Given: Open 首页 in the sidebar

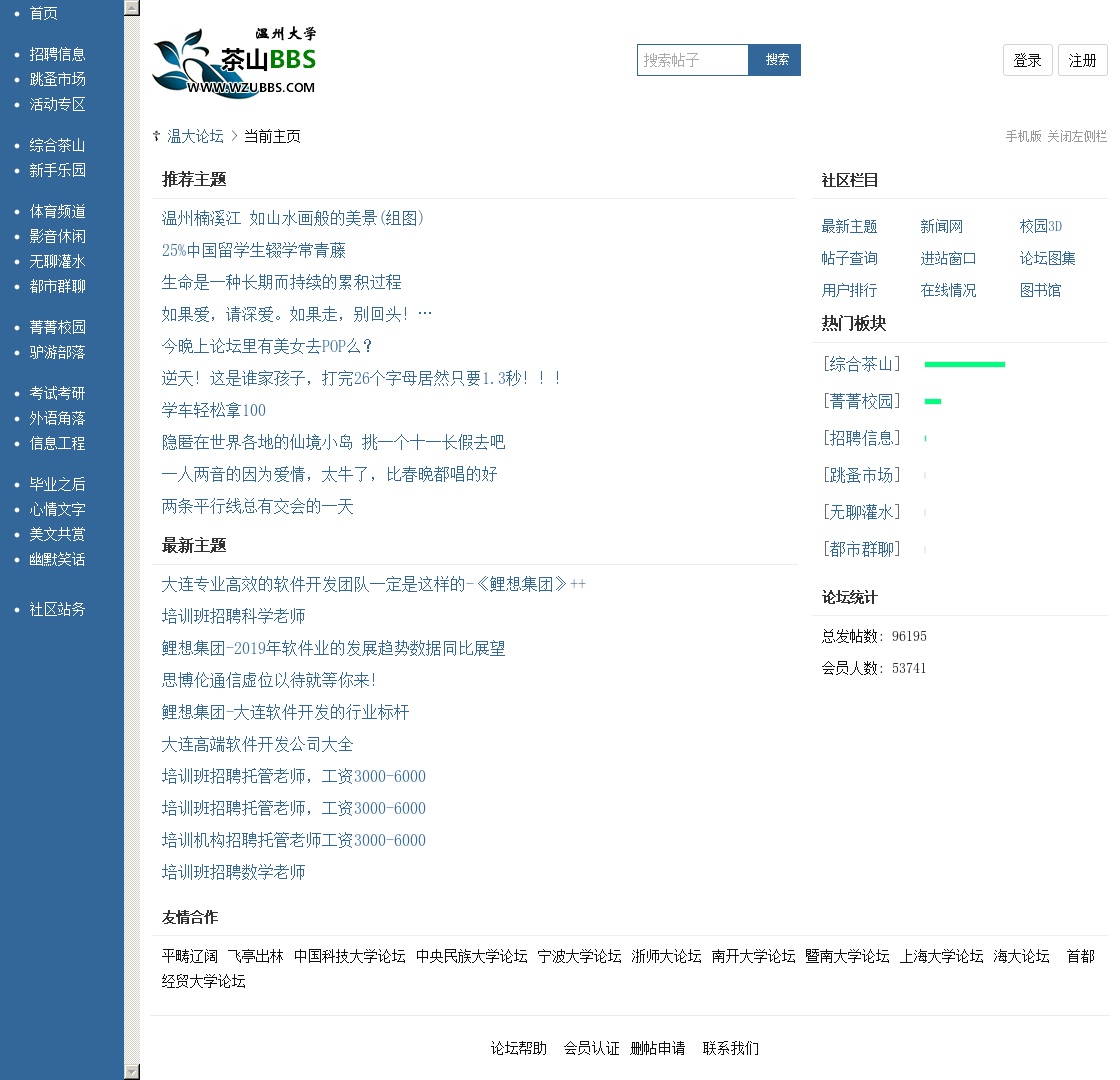Looking at the screenshot, I should [44, 13].
